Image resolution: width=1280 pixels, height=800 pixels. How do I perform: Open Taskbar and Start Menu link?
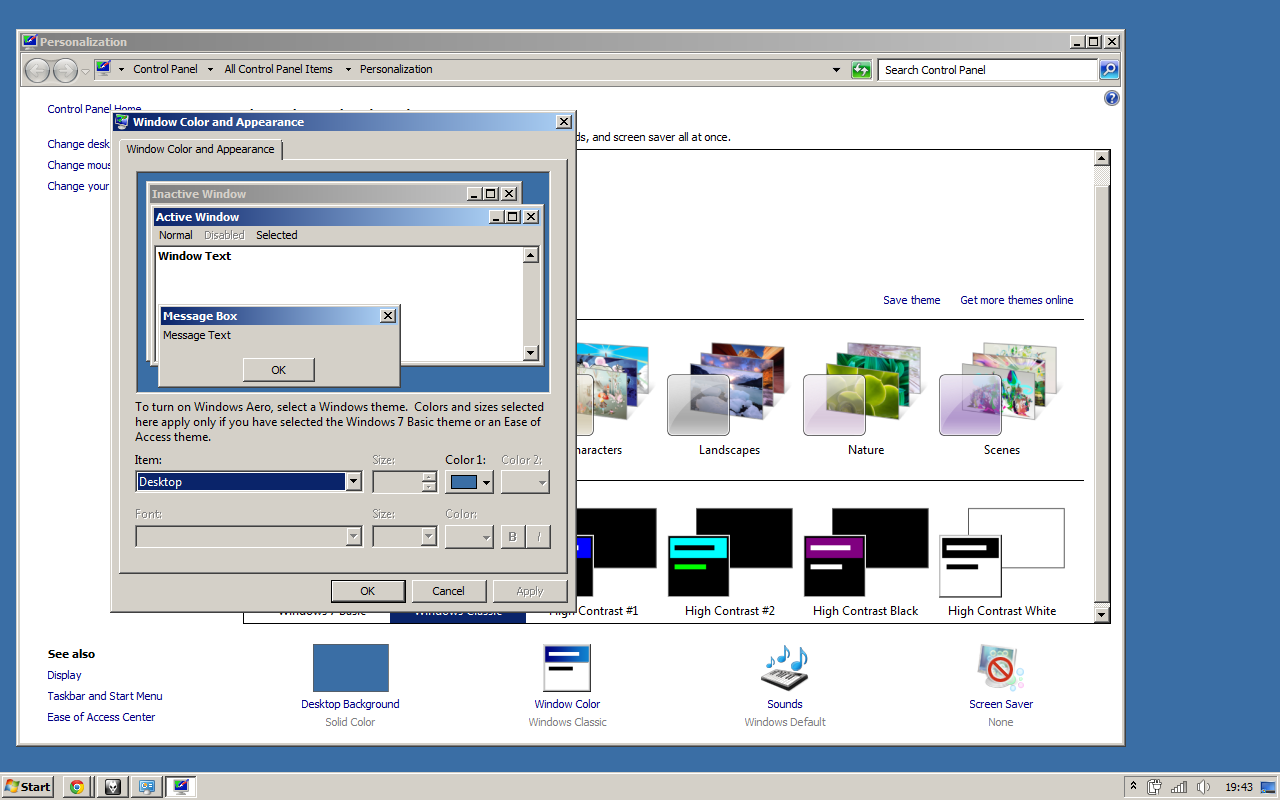coord(105,696)
